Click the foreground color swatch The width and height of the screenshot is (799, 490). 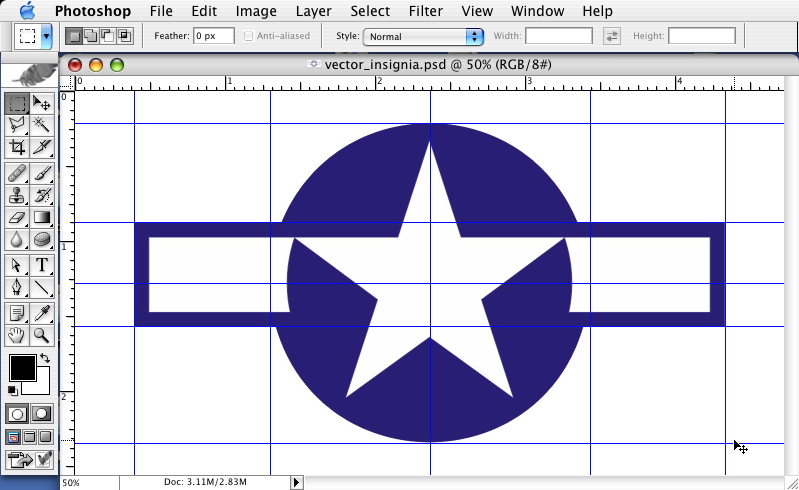click(22, 368)
